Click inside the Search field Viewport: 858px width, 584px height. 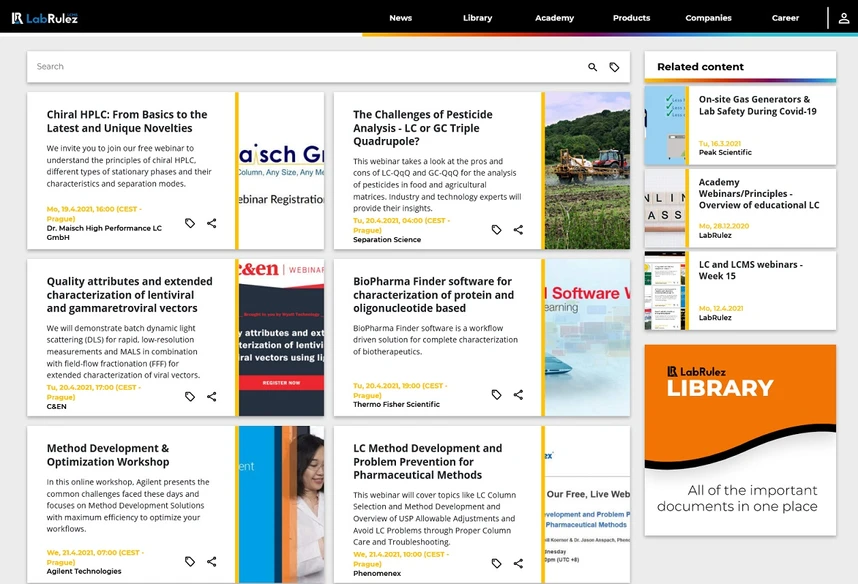tap(306, 67)
